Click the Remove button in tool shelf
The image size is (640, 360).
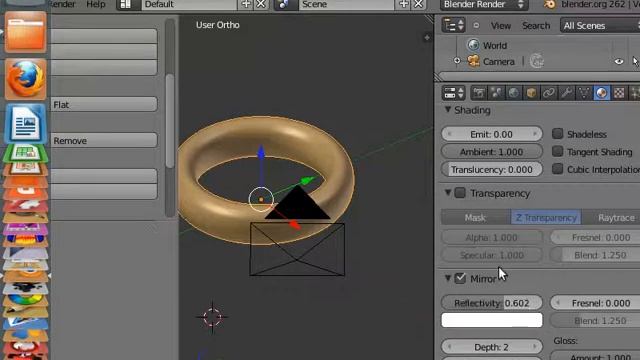(x=104, y=140)
